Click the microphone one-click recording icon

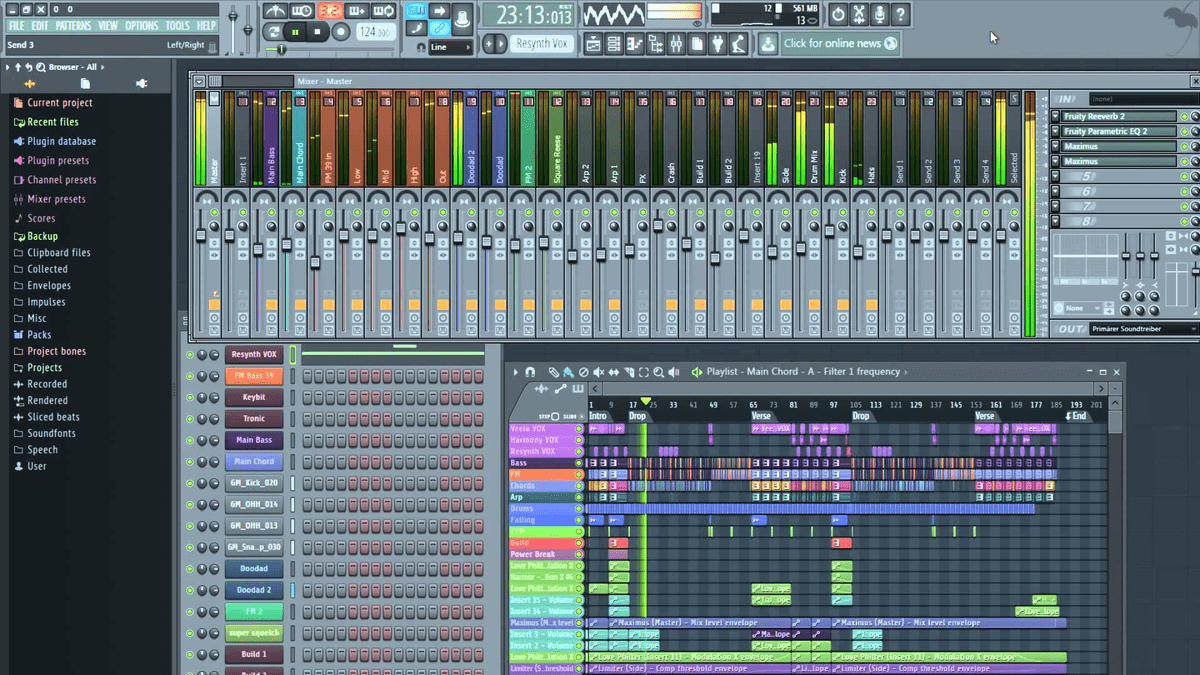pos(879,15)
